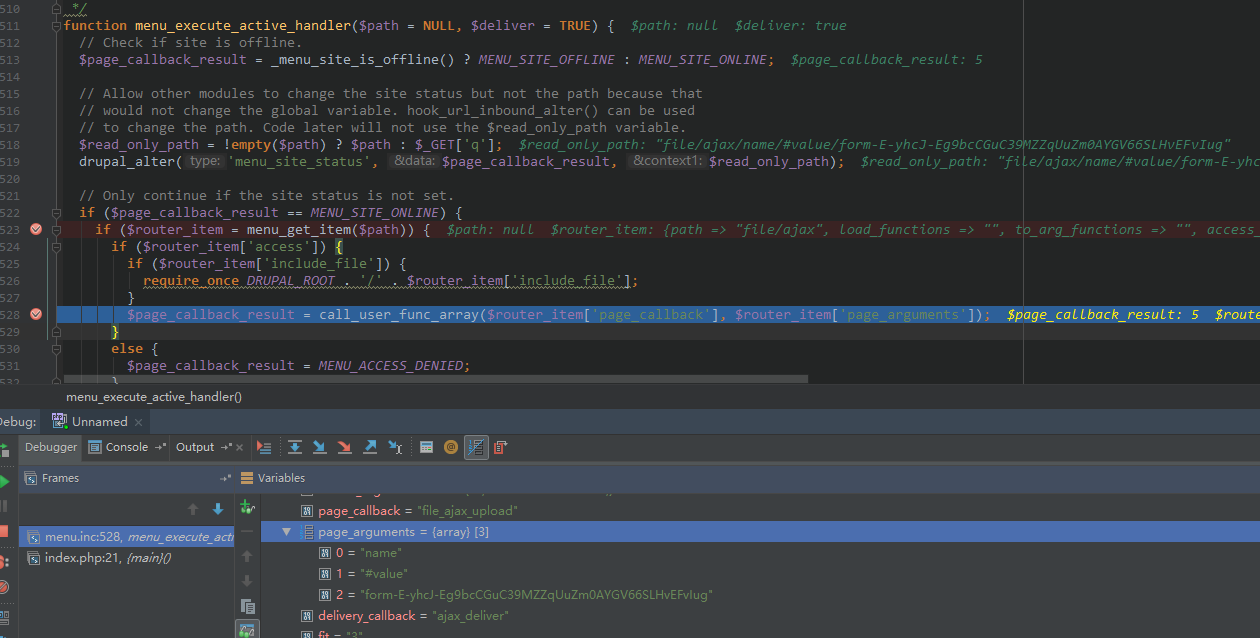Close the Unnamed debug session tab
This screenshot has width=1260, height=638.
point(138,422)
